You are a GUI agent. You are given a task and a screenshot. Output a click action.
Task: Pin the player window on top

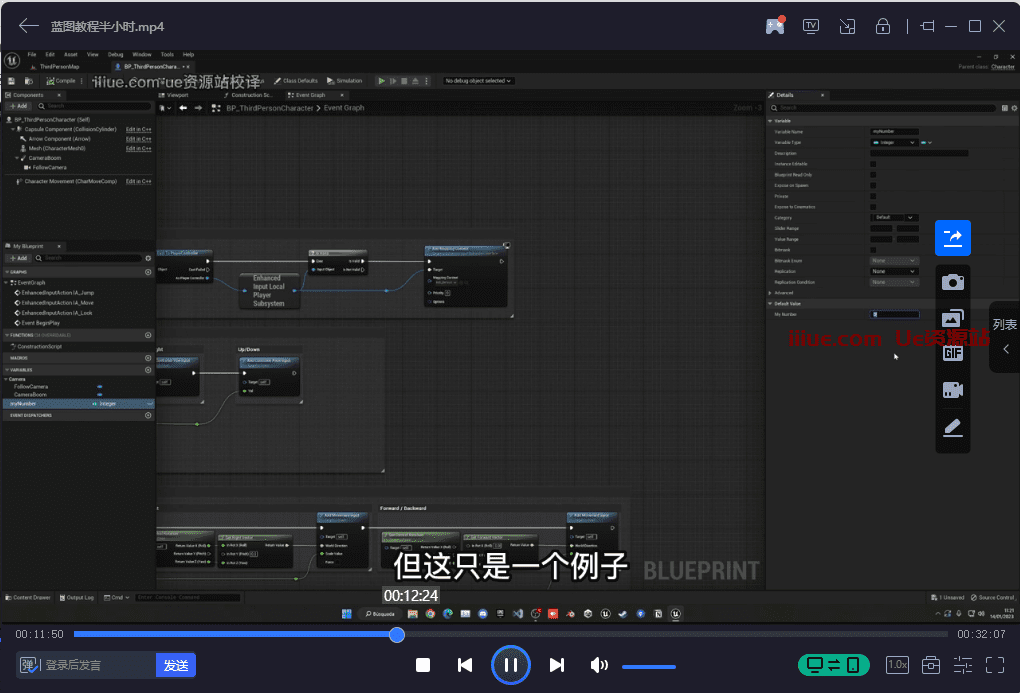[927, 26]
